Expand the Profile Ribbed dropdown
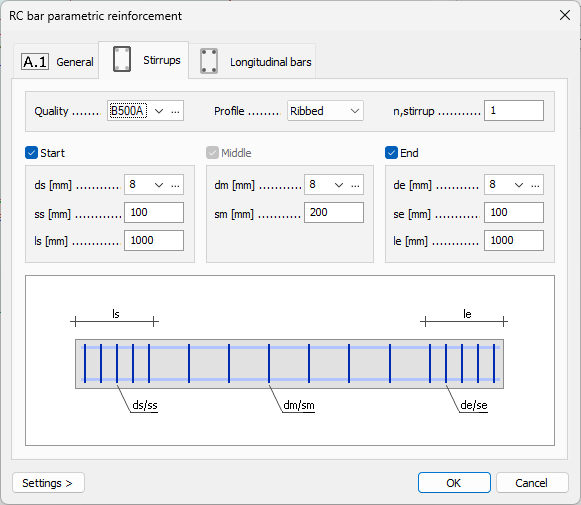This screenshot has height=505, width=581. (x=325, y=111)
